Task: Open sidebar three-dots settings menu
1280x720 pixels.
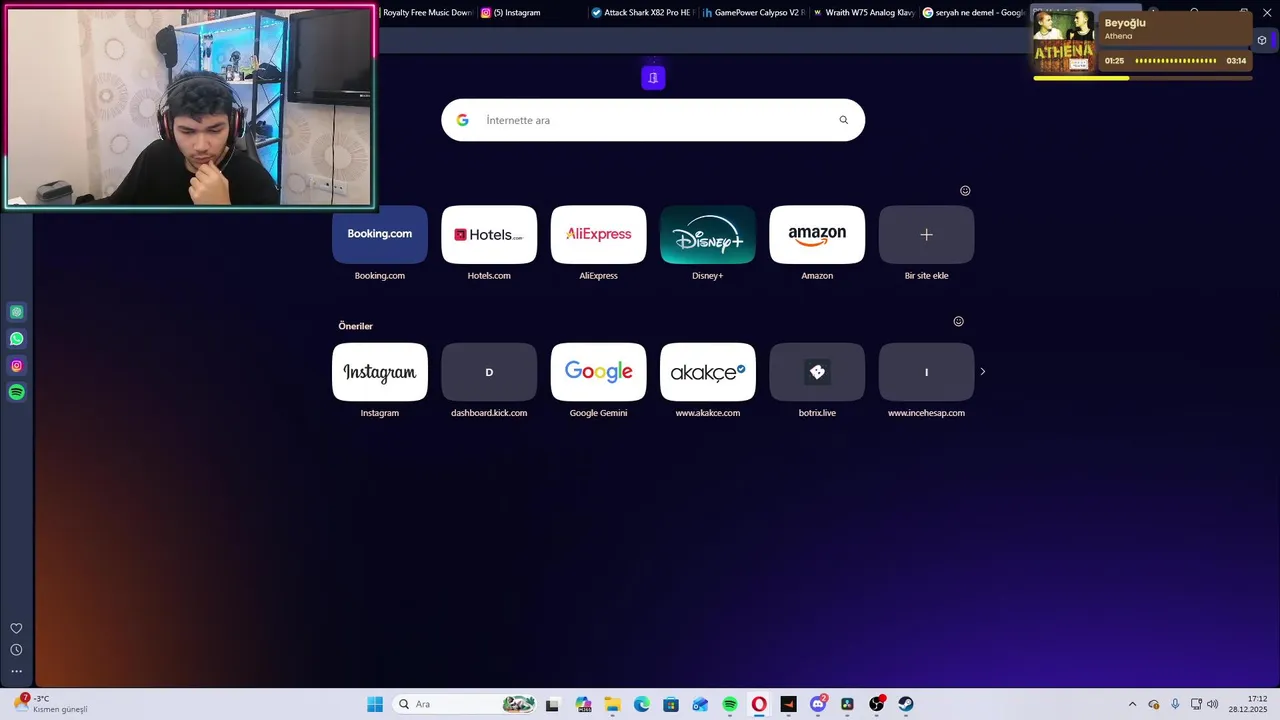Action: (16, 672)
